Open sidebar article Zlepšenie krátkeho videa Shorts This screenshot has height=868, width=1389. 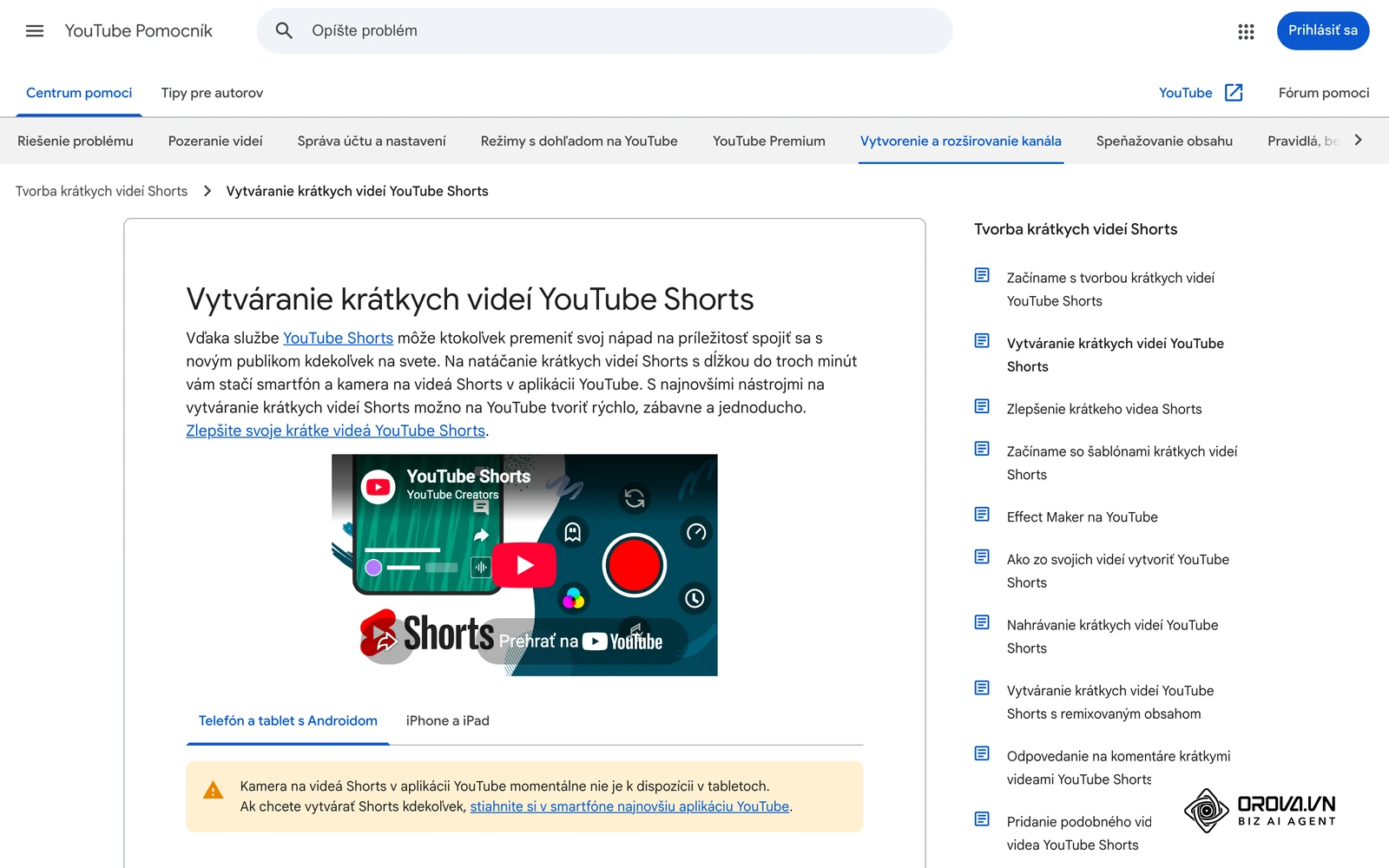point(1104,409)
